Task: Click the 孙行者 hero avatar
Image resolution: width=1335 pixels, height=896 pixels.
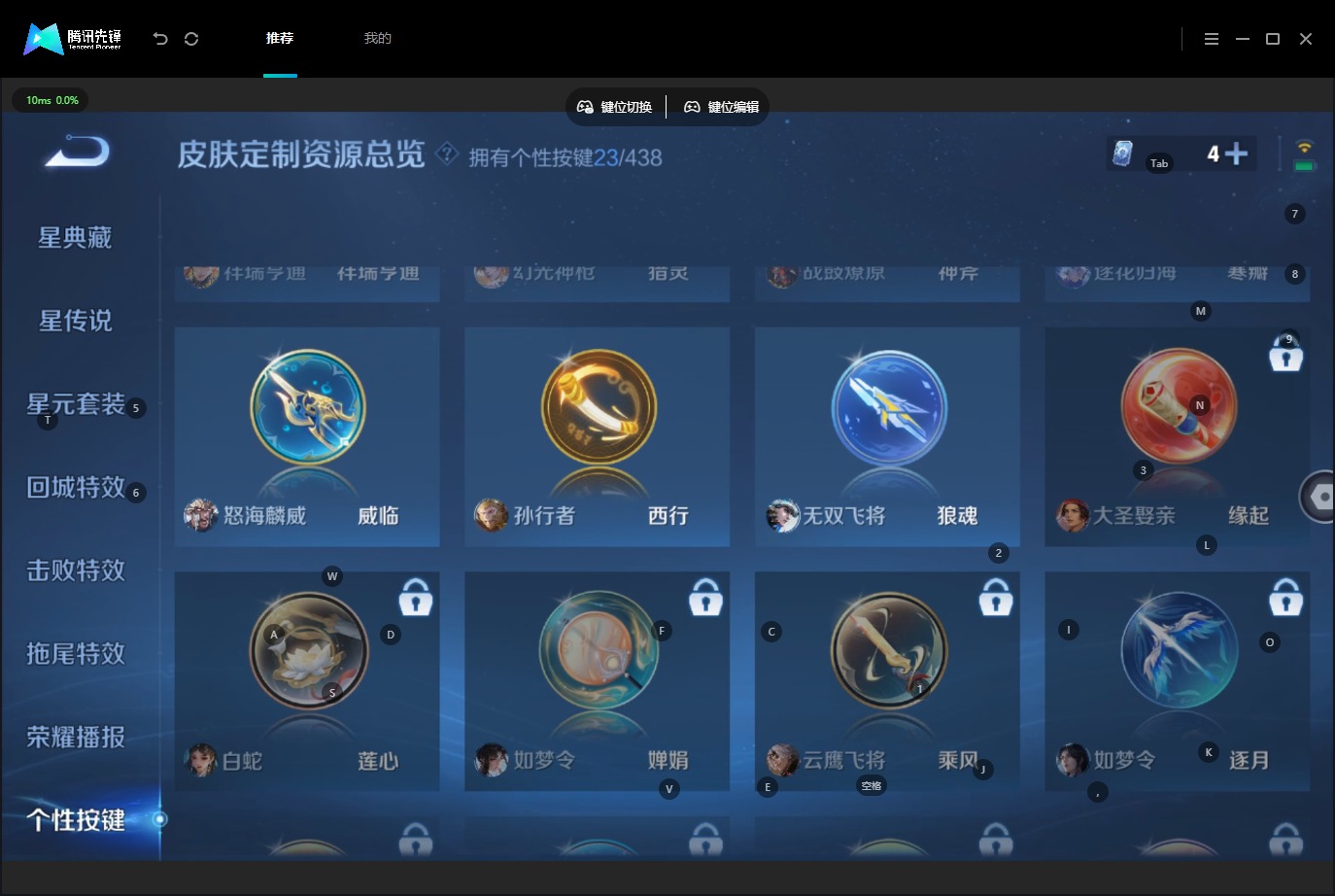Action: 491,515
